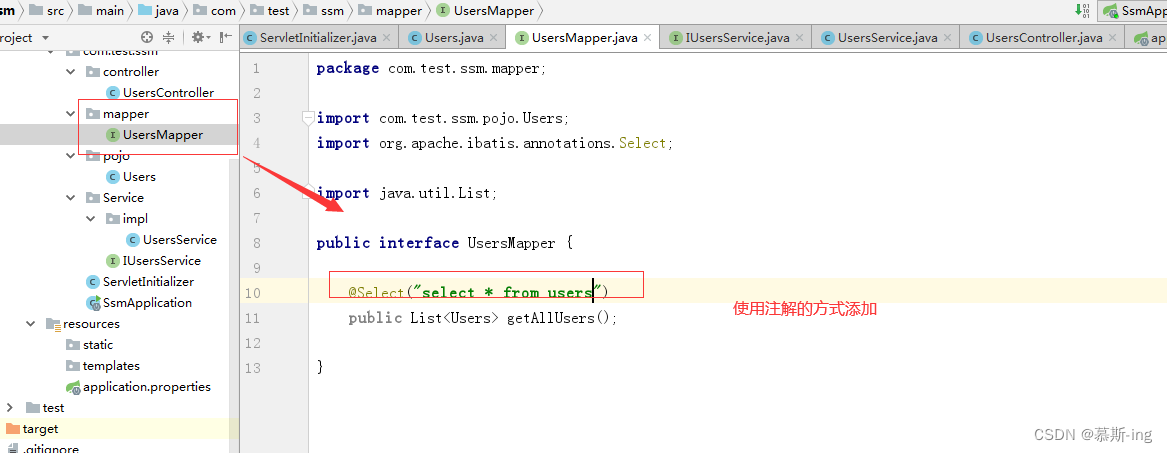This screenshot has width=1167, height=453.
Task: Select the UsersMapper.java tab
Action: (582, 37)
